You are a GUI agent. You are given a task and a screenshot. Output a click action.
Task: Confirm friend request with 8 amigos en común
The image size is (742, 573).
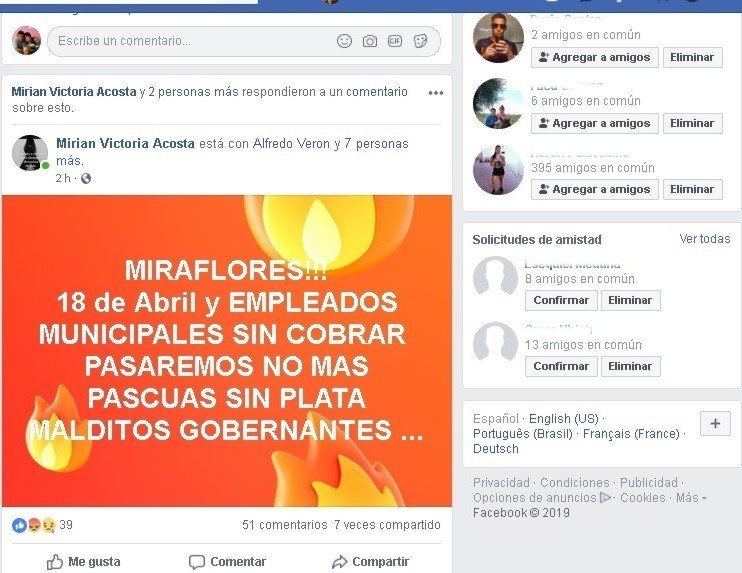[x=561, y=300]
